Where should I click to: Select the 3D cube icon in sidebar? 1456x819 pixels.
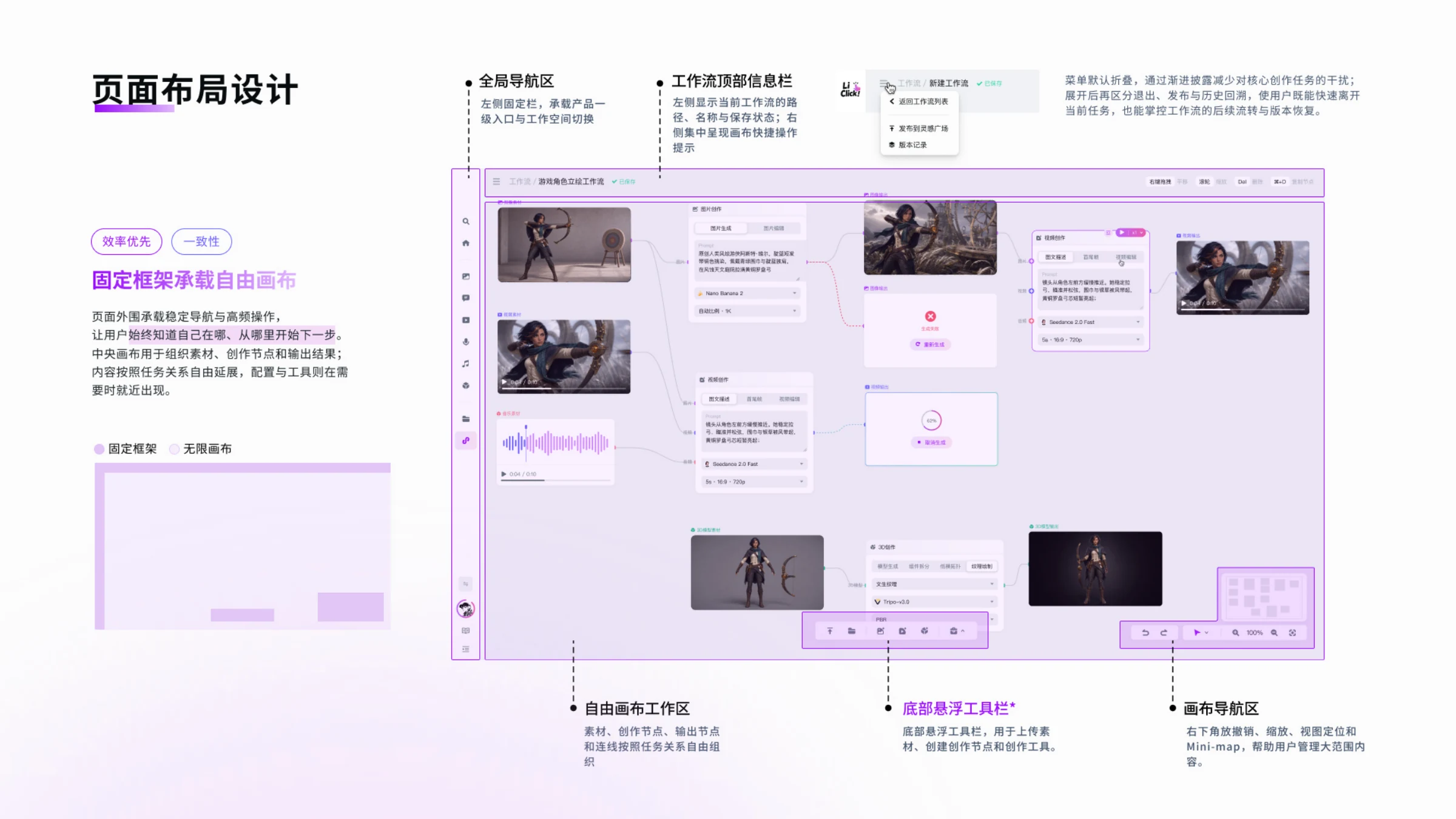click(x=466, y=385)
